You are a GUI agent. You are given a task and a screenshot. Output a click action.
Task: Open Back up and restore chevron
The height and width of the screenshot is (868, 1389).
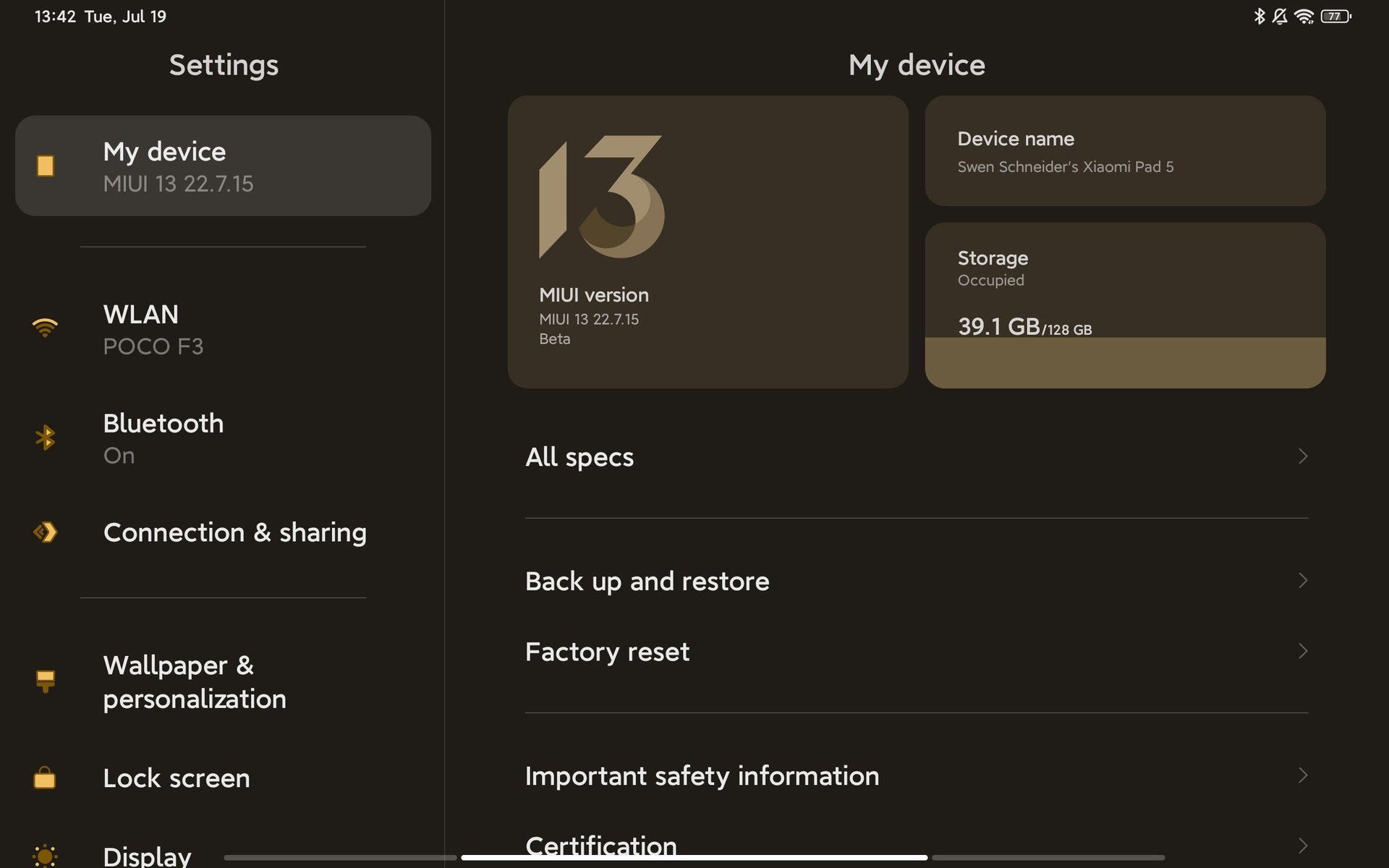pos(1302,580)
